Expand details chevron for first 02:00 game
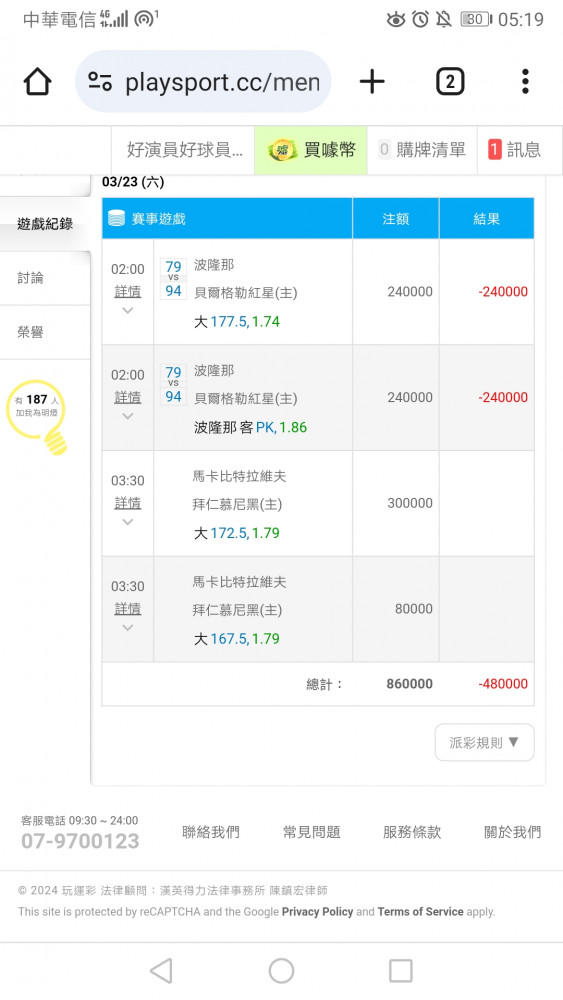The height and width of the screenshot is (1000, 563). [128, 311]
